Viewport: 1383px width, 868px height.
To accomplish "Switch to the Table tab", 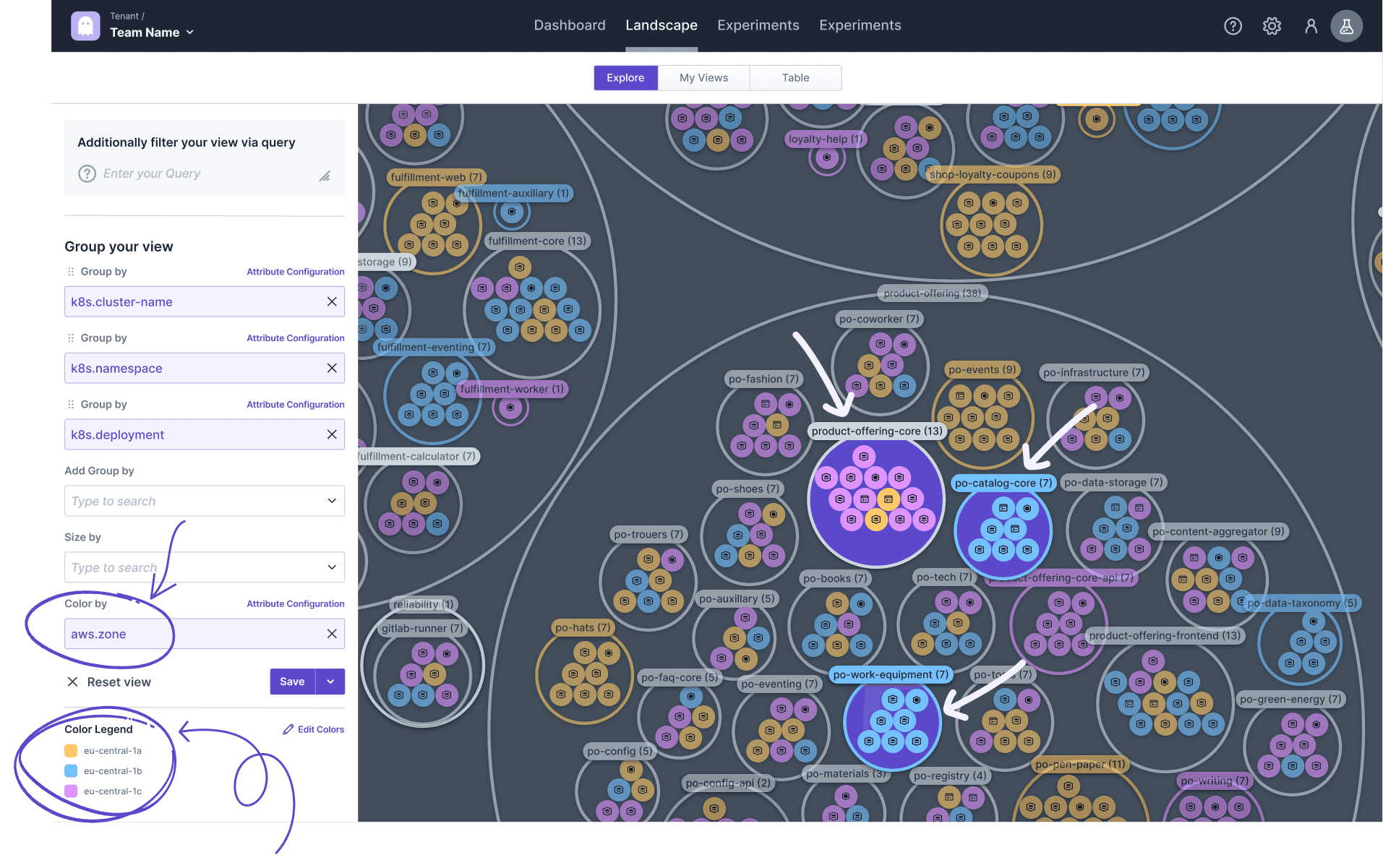I will [795, 78].
